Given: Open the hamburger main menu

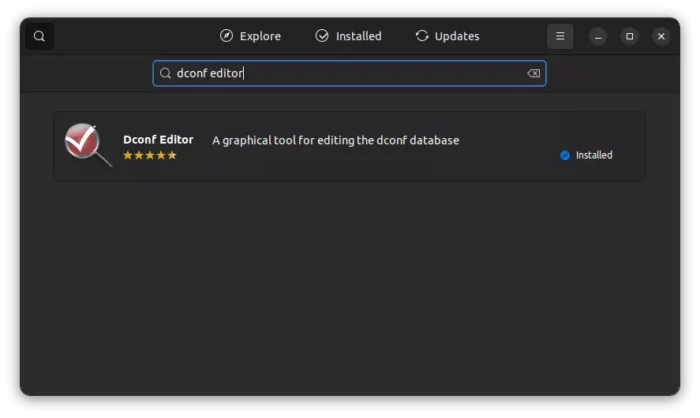Looking at the screenshot, I should [560, 36].
